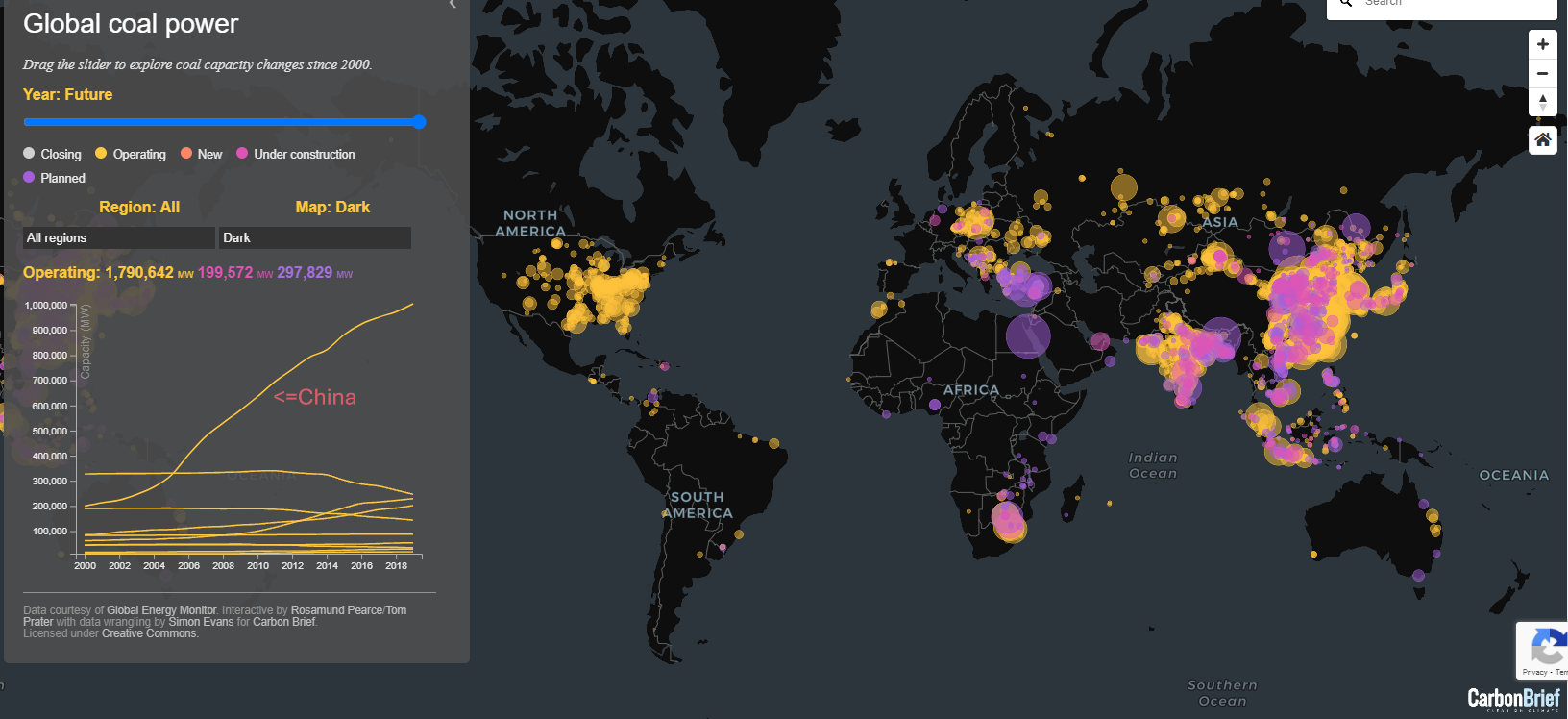Click the year slider handle
This screenshot has width=1568, height=719.
419,122
